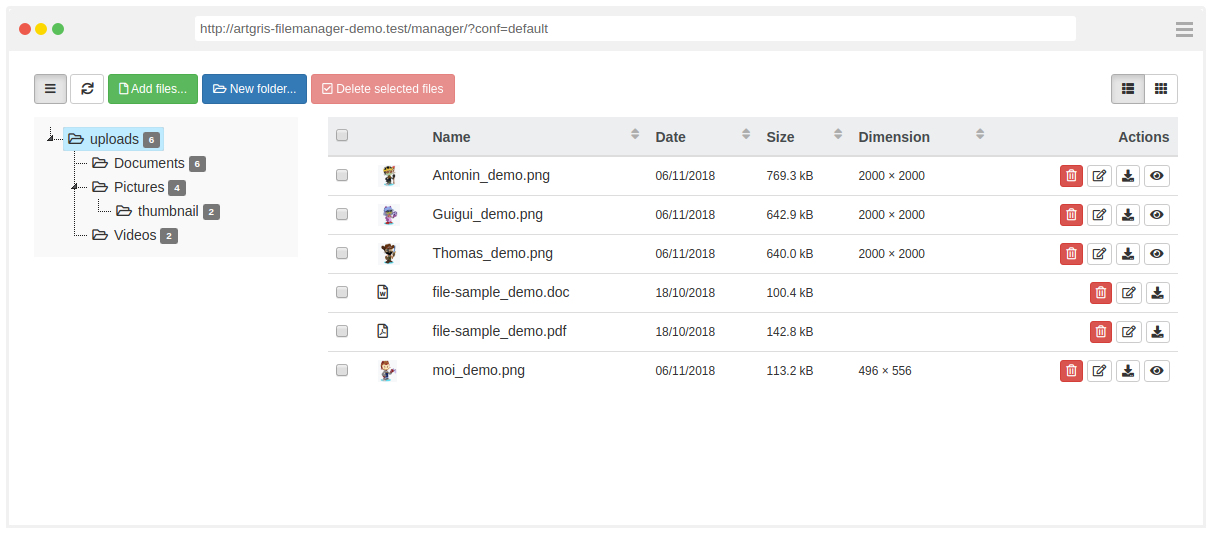Viewport: 1212px width, 535px height.
Task: Sort files by the Name column
Action: [451, 137]
